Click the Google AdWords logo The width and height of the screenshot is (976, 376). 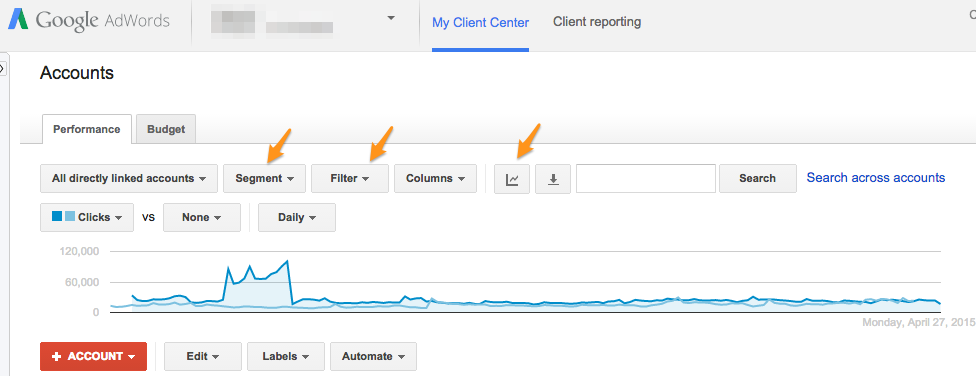click(x=89, y=21)
